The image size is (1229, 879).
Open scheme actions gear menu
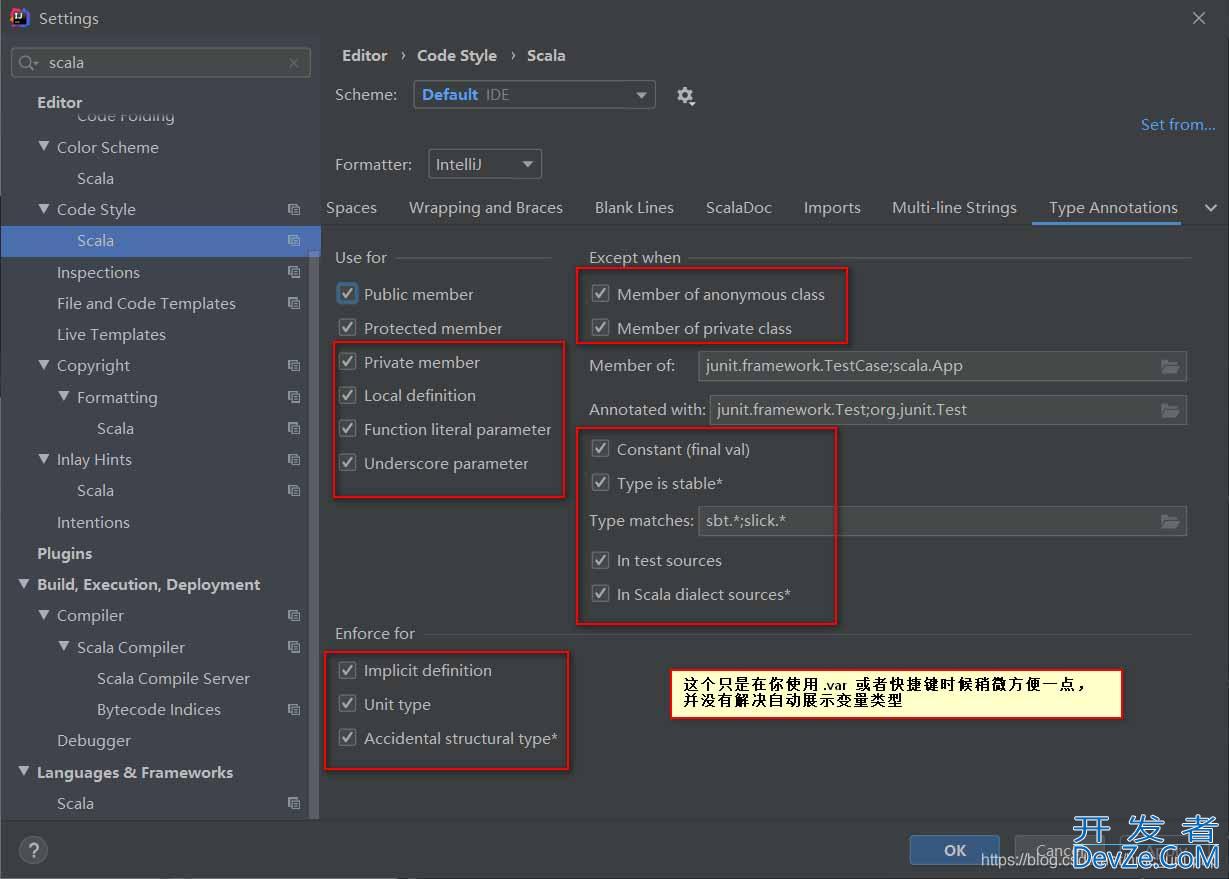tap(685, 96)
